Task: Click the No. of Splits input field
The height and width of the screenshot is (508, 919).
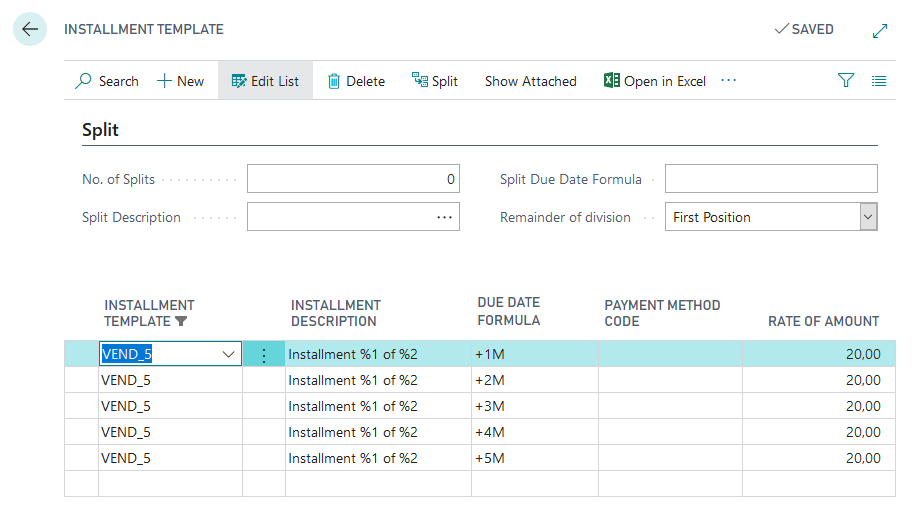Action: coord(352,179)
